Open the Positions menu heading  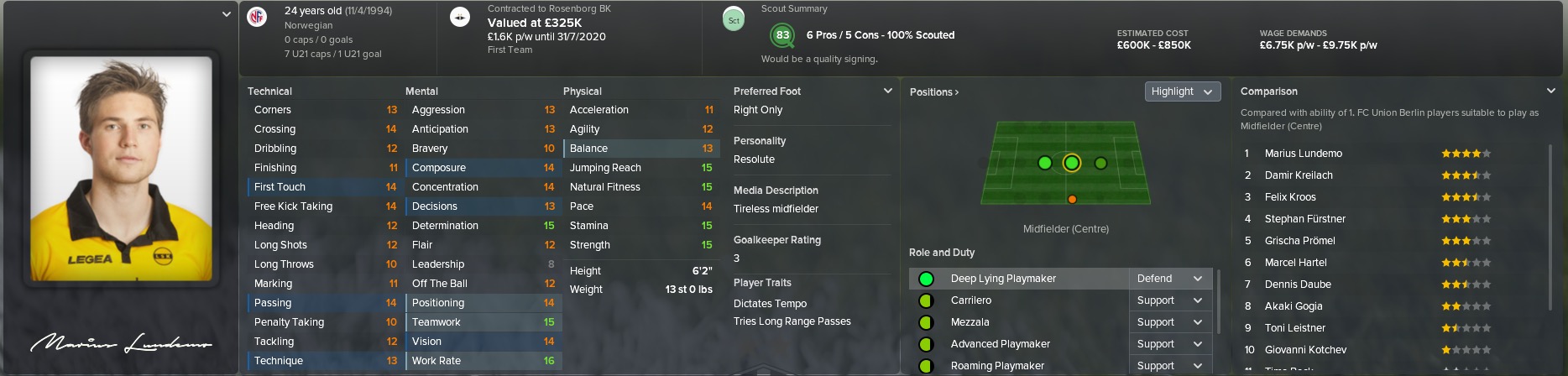tap(933, 91)
